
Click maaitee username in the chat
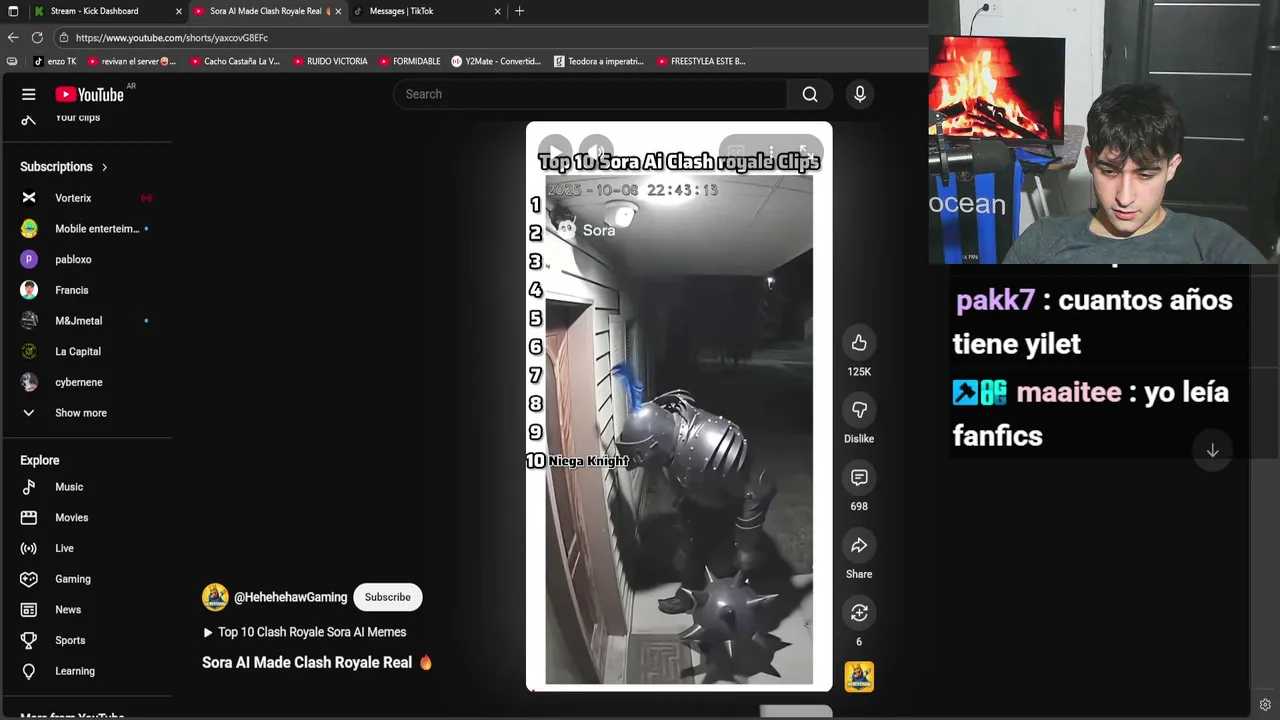1068,392
